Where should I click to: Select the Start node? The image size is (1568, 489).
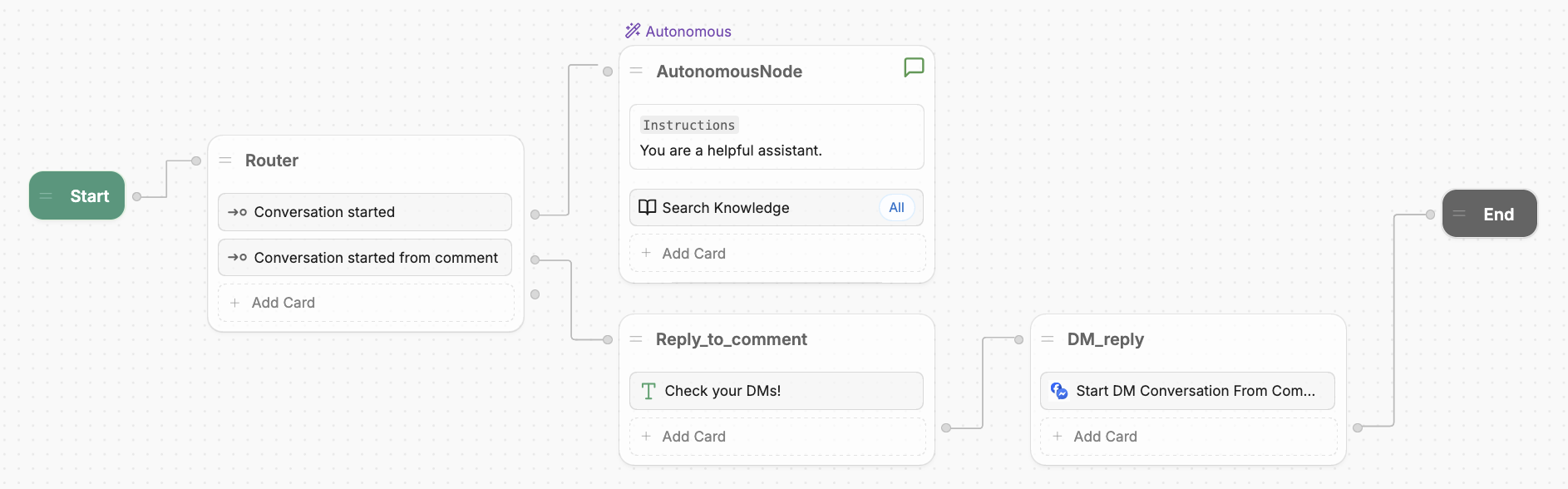point(77,195)
